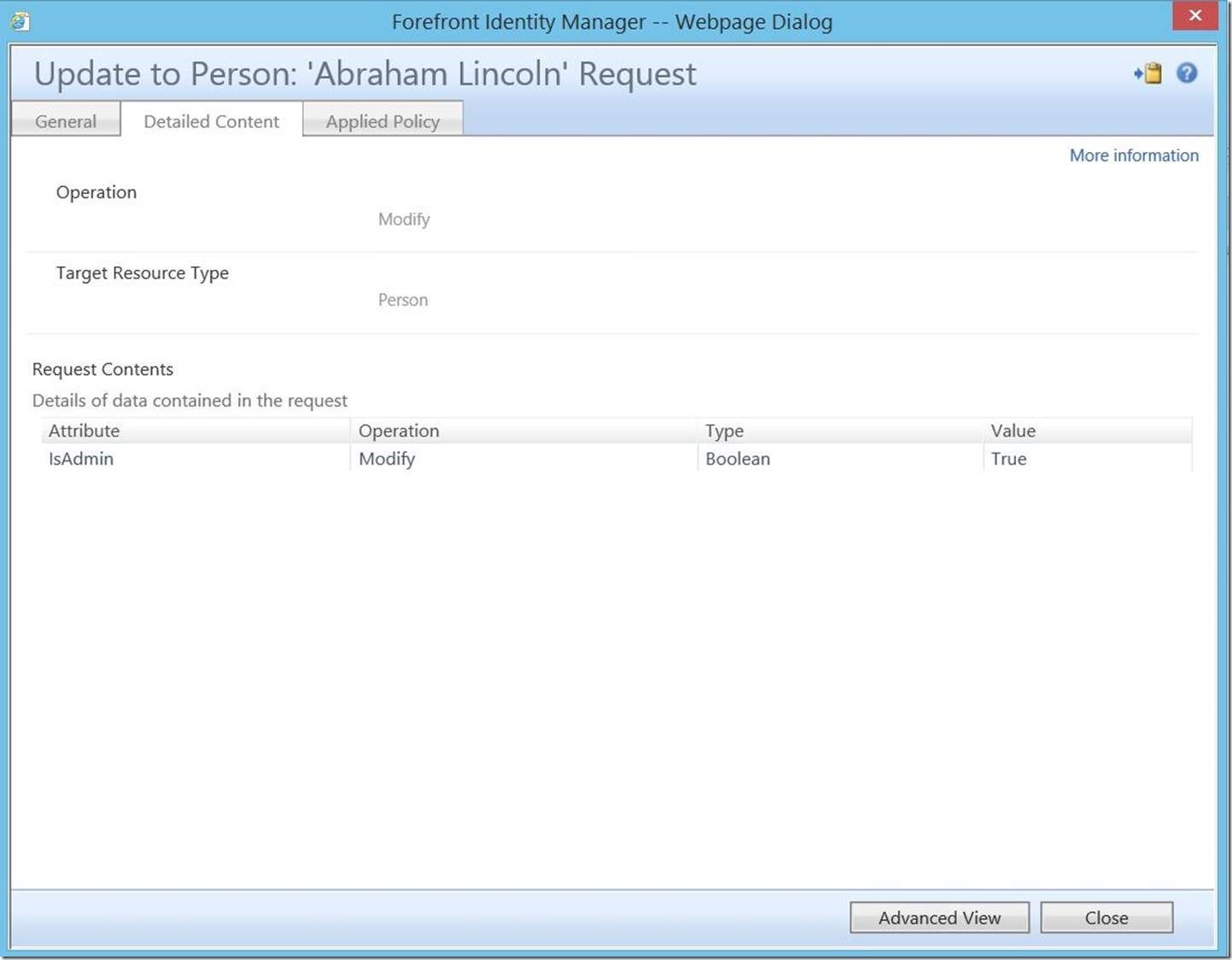
Task: Click the Advanced View button
Action: 939,917
